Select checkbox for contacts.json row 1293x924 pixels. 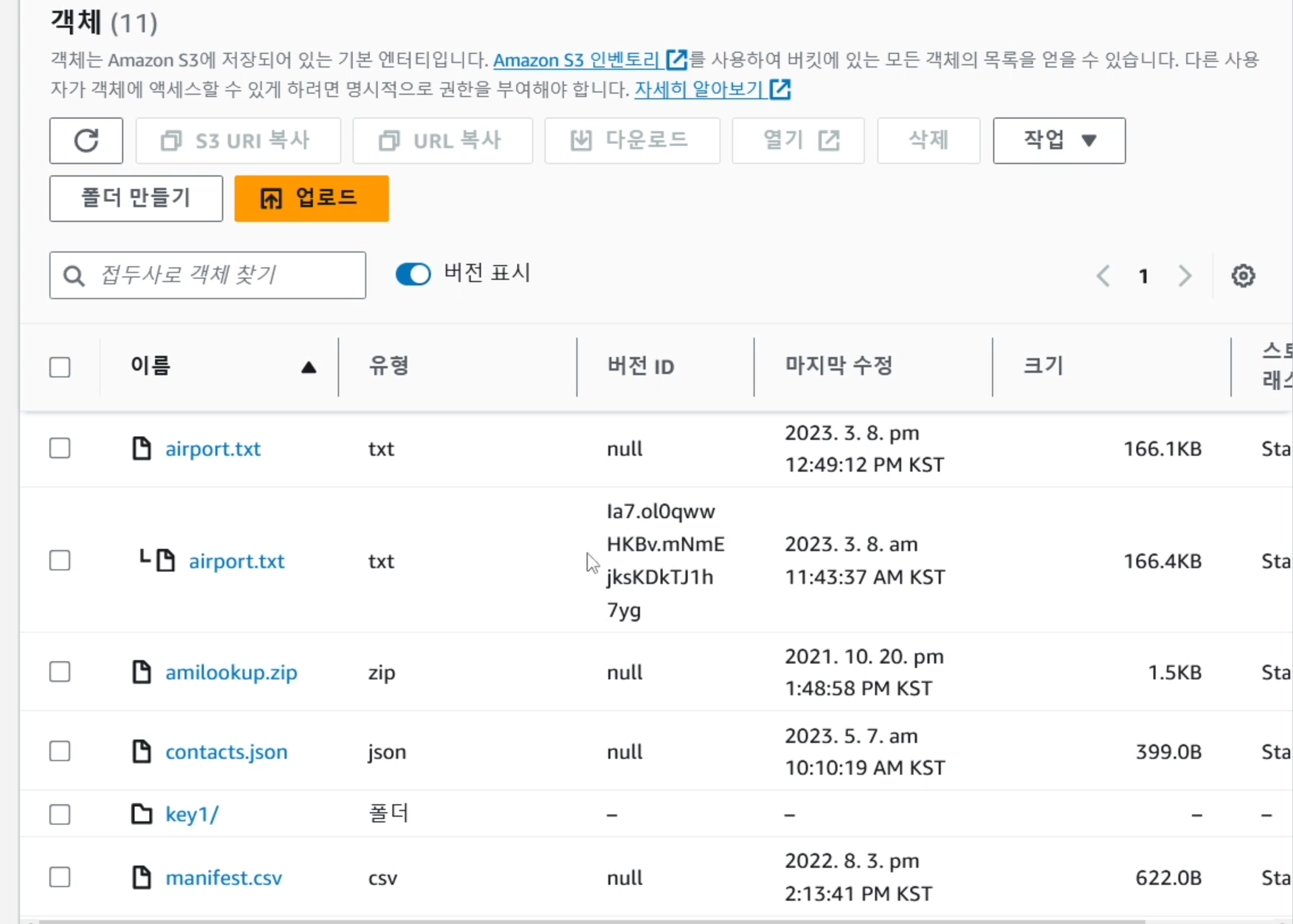60,751
